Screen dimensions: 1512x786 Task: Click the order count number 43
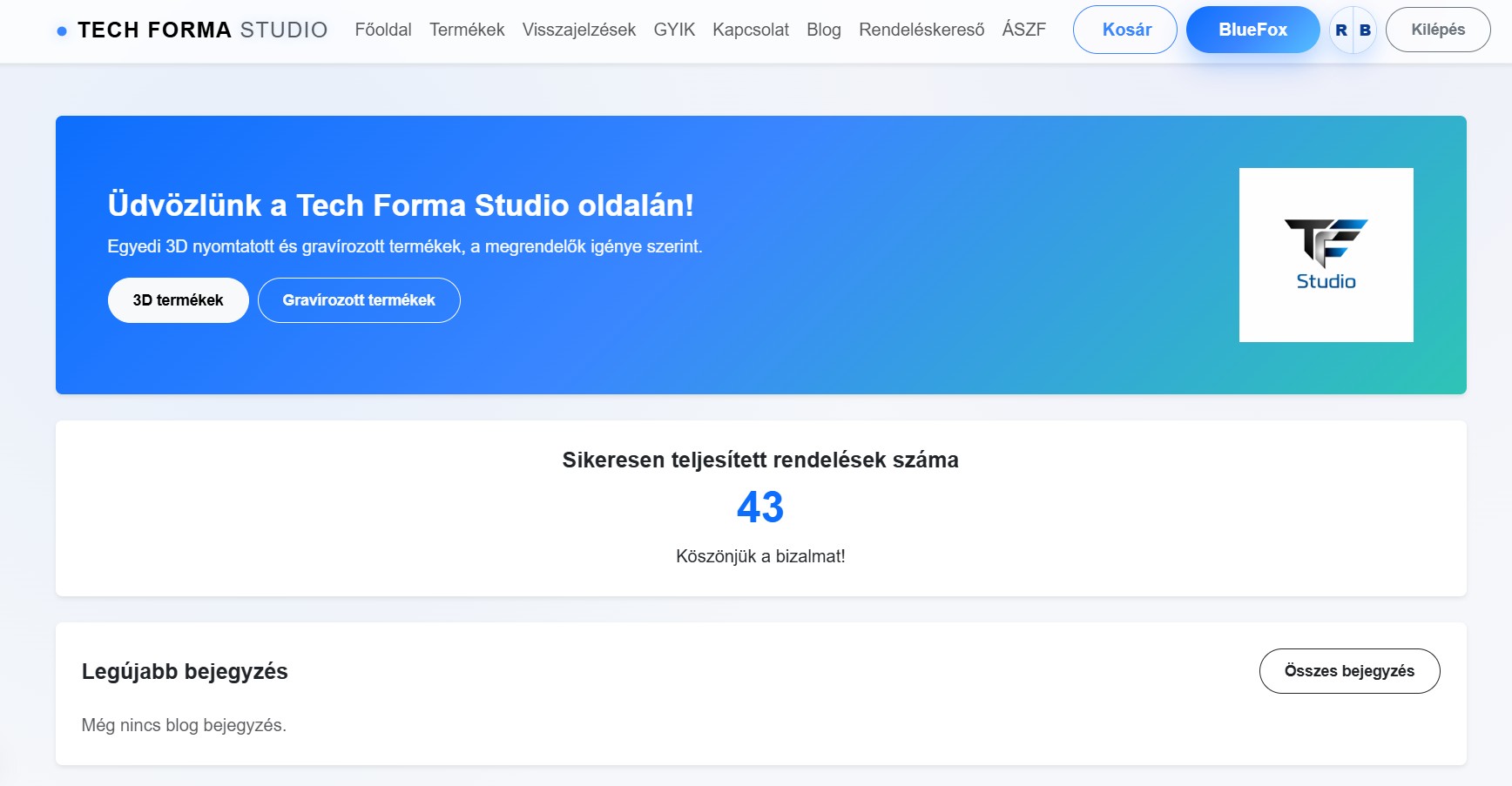pos(760,507)
